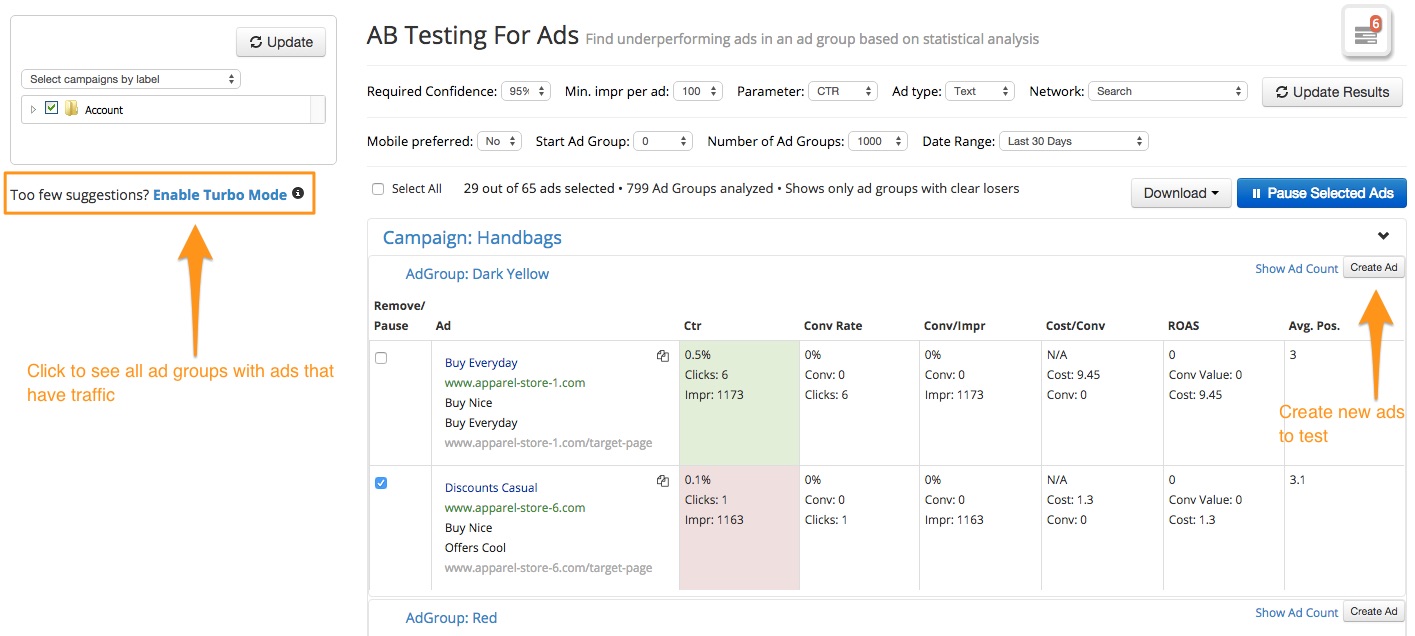
Task: Check the Select All checkbox
Action: [378, 189]
